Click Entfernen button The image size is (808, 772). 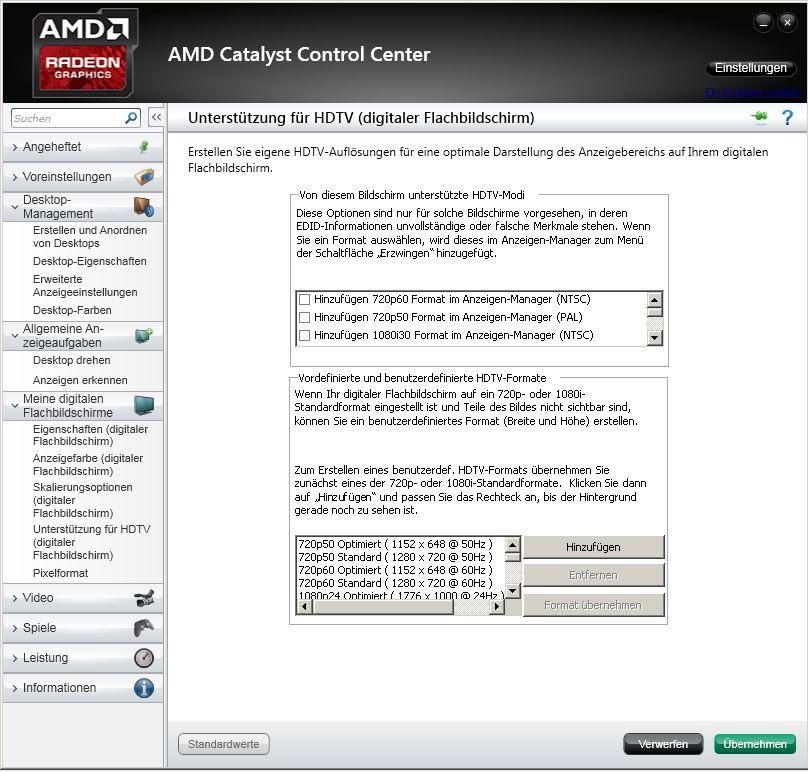(593, 575)
